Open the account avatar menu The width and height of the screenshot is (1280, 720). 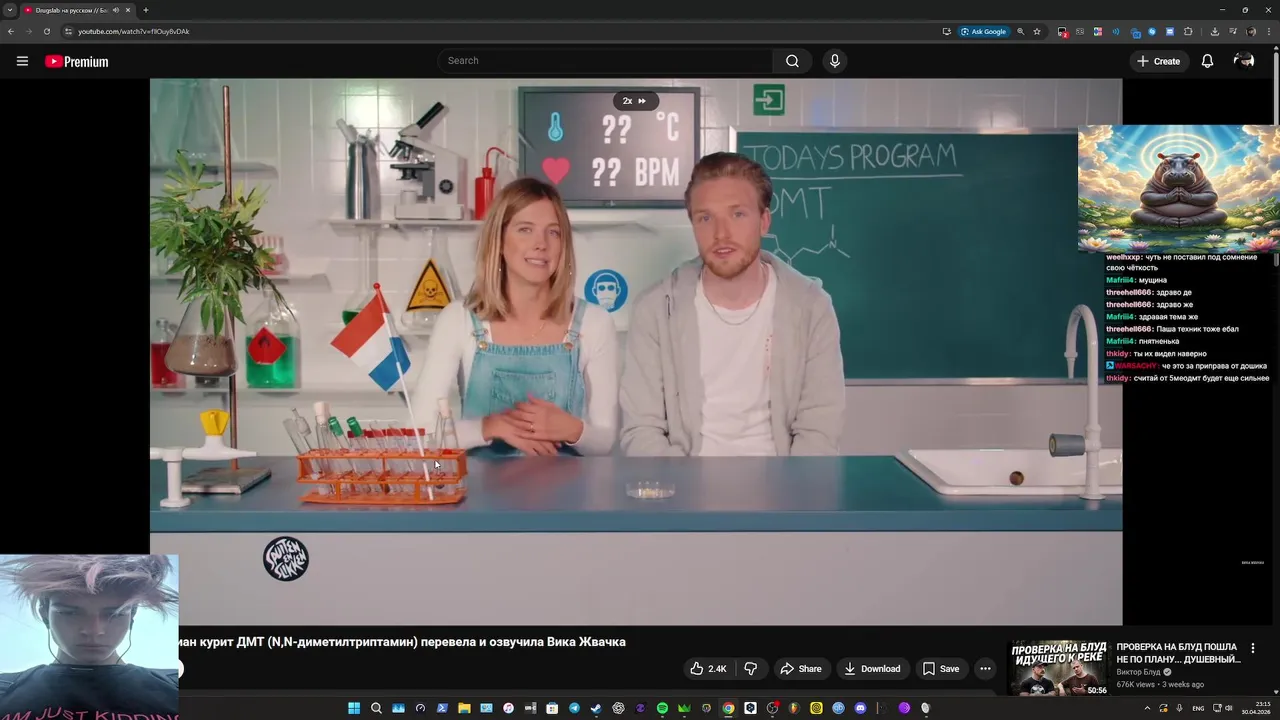tap(1244, 61)
